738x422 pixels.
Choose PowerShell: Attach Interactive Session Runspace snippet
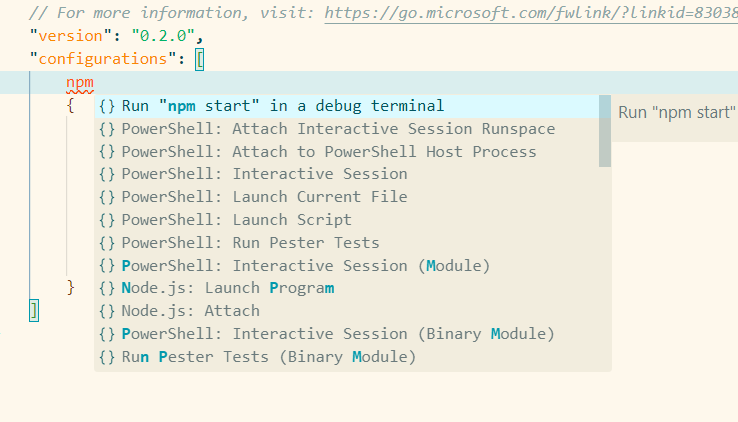[347, 129]
